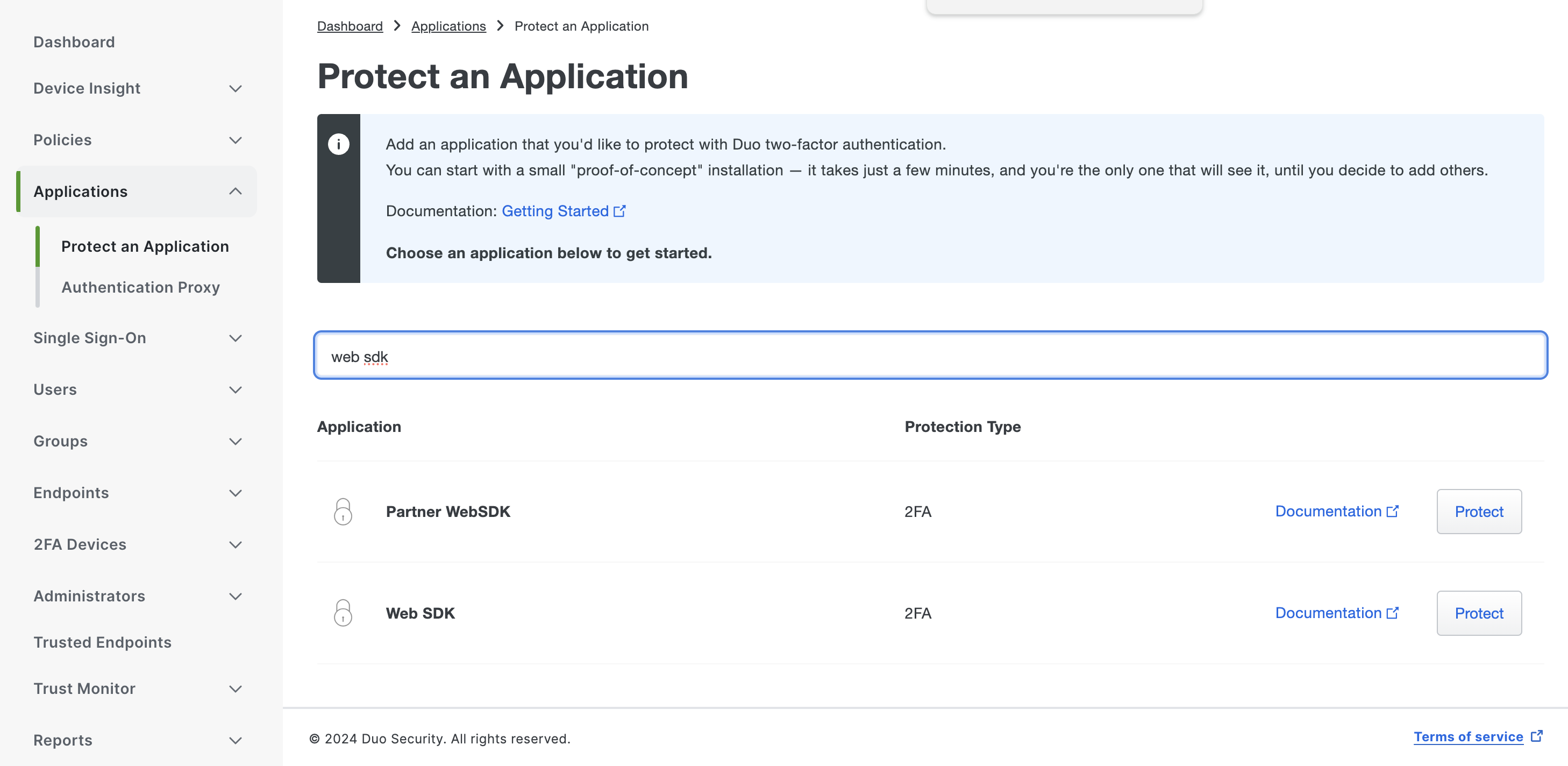Click the lock icon beside Web SDK

[x=343, y=613]
